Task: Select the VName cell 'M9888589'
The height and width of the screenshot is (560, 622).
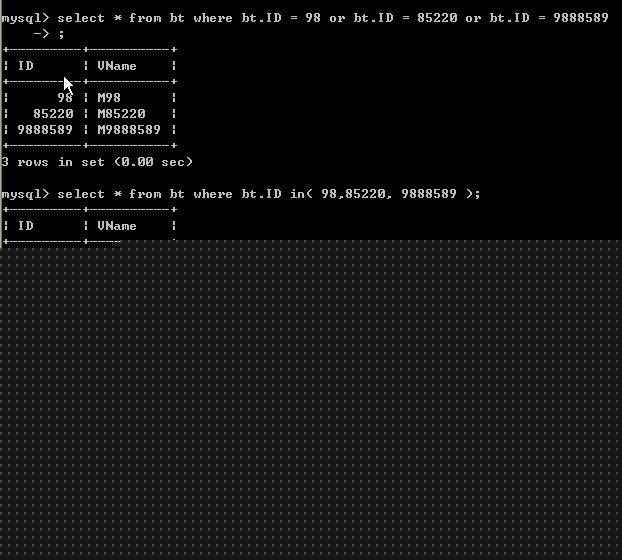Action: coord(129,130)
